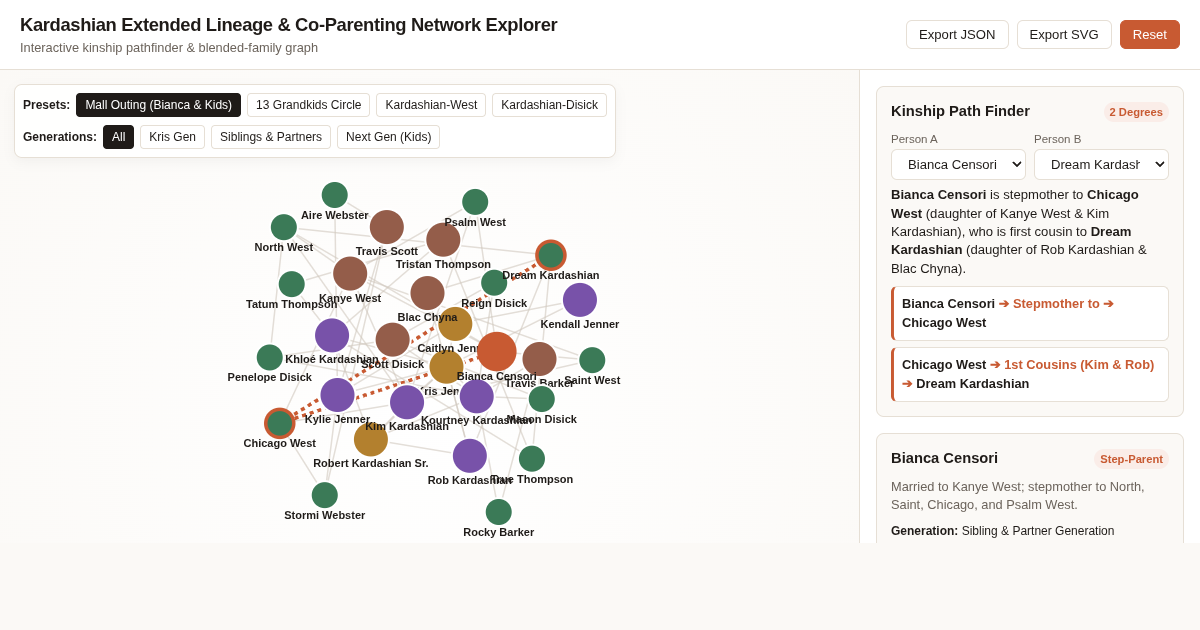Image resolution: width=1200 pixels, height=630 pixels.
Task: Click the Bianca Censori details card title
Action: tap(944, 458)
